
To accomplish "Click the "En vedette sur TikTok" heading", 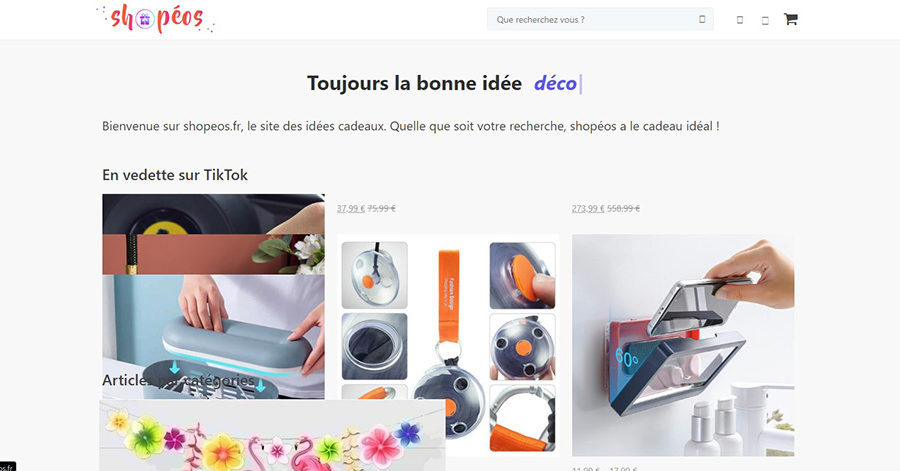I will coord(175,175).
